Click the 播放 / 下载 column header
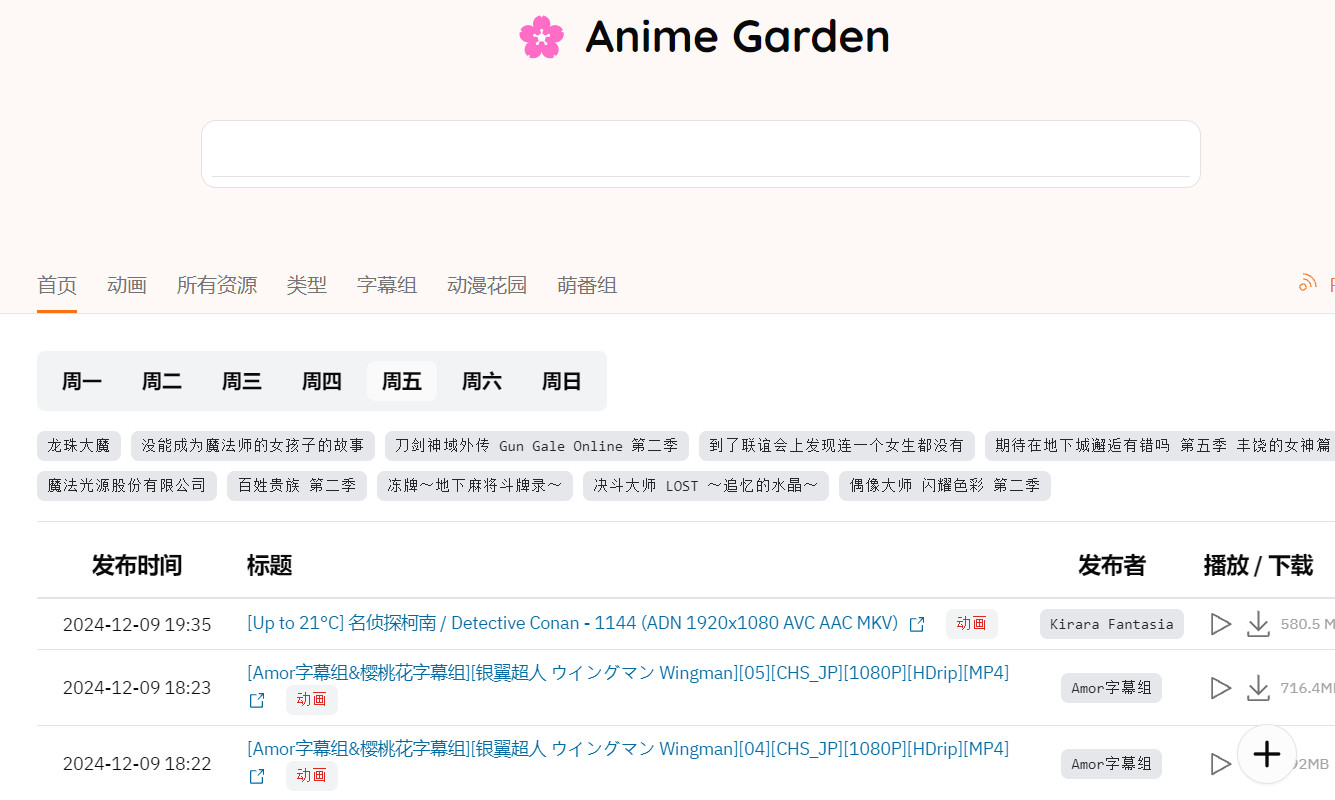This screenshot has width=1335, height=800. click(1258, 565)
